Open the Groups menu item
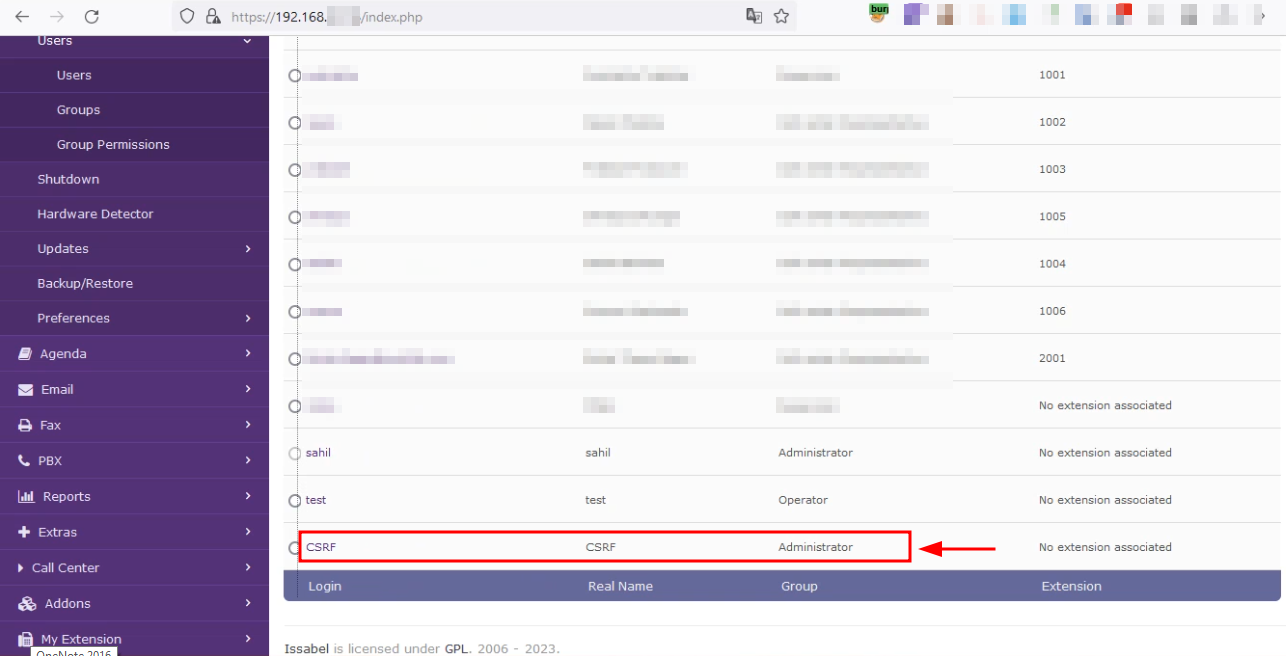The width and height of the screenshot is (1286, 656). [x=78, y=110]
